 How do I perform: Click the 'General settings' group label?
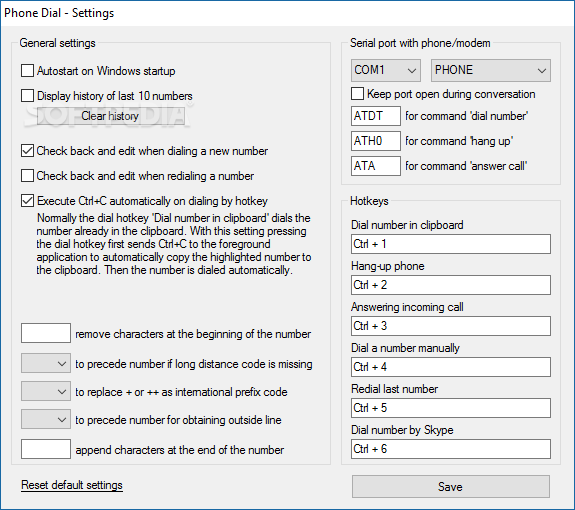[58, 43]
